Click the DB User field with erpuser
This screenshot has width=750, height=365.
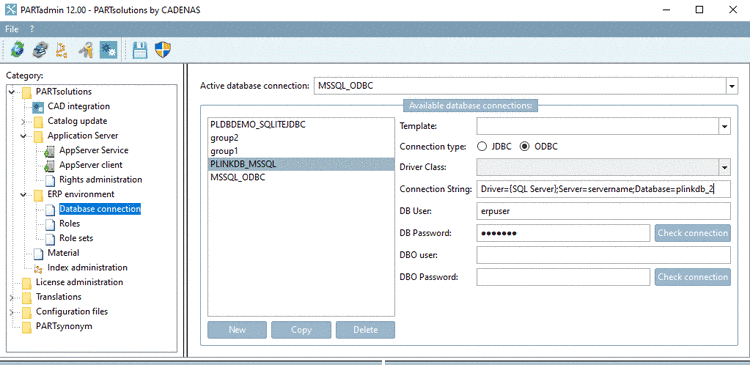[x=604, y=211]
